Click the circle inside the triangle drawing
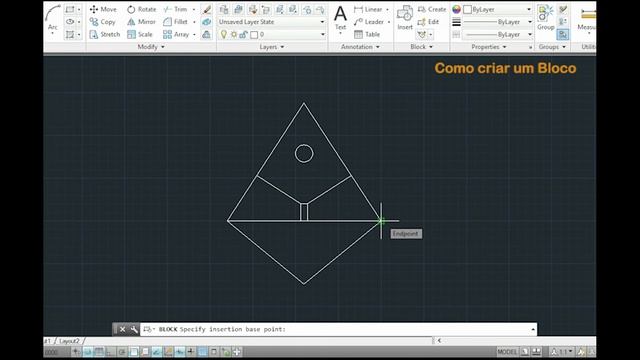This screenshot has width=640, height=360. coord(304,153)
